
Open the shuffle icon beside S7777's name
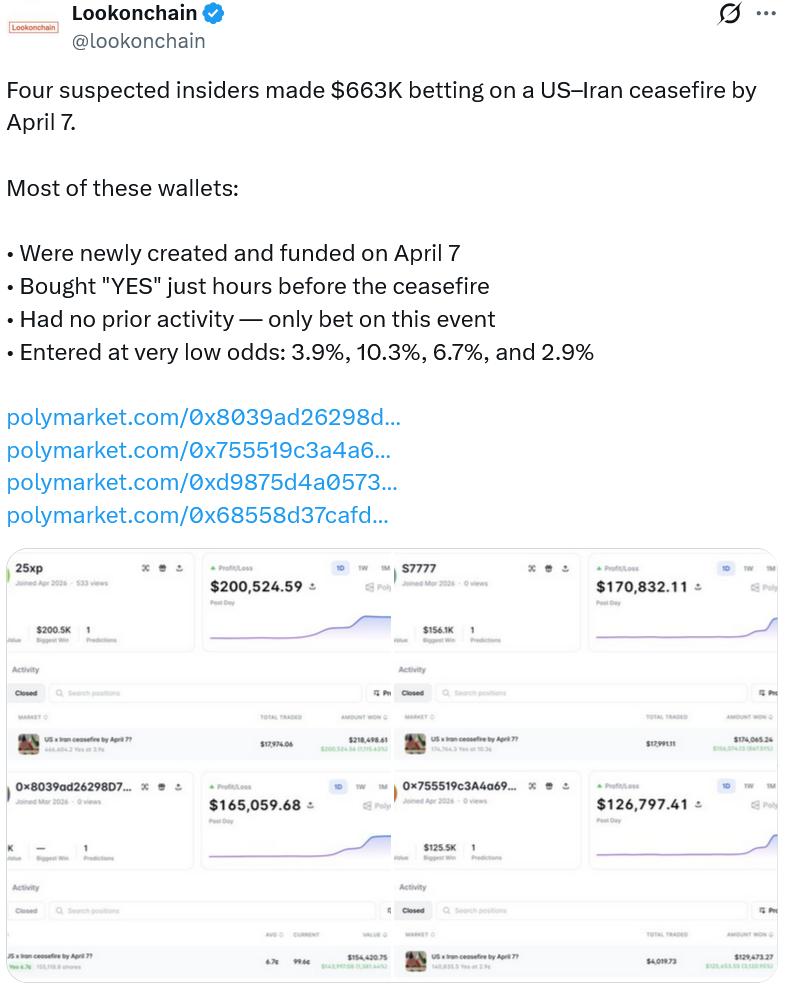[x=530, y=566]
